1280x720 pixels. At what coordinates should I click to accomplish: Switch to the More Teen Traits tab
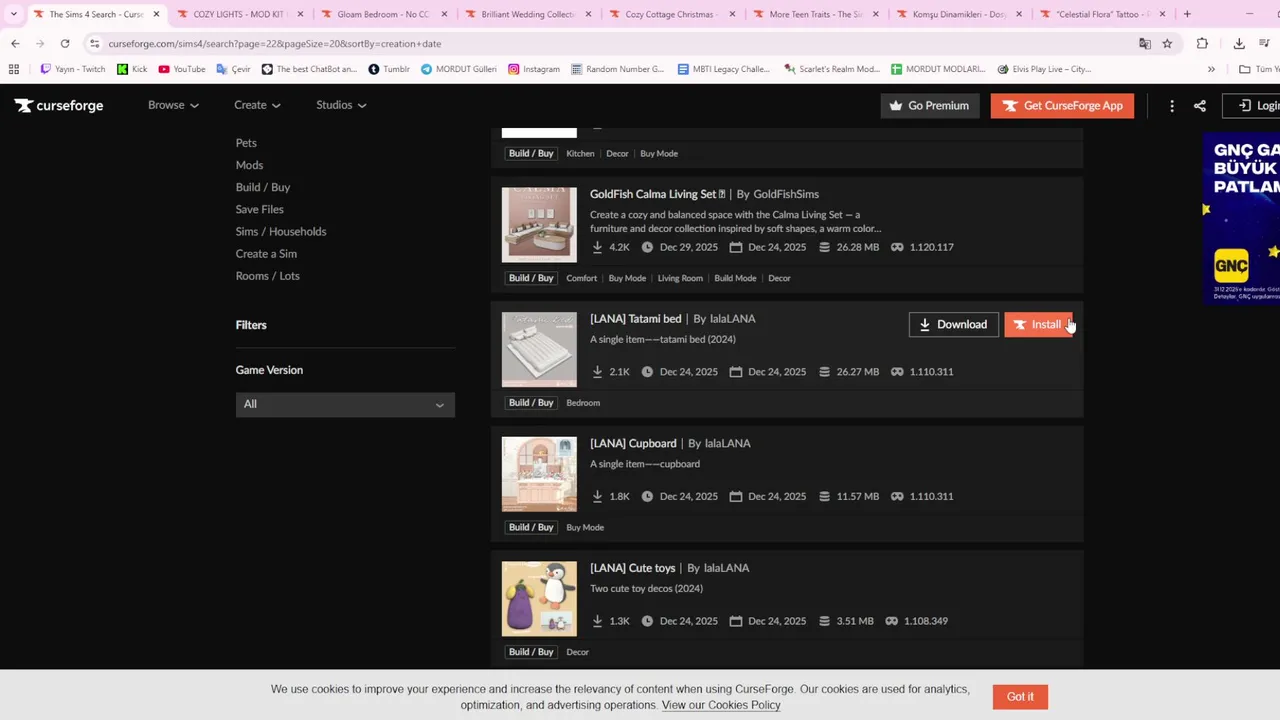[x=814, y=14]
